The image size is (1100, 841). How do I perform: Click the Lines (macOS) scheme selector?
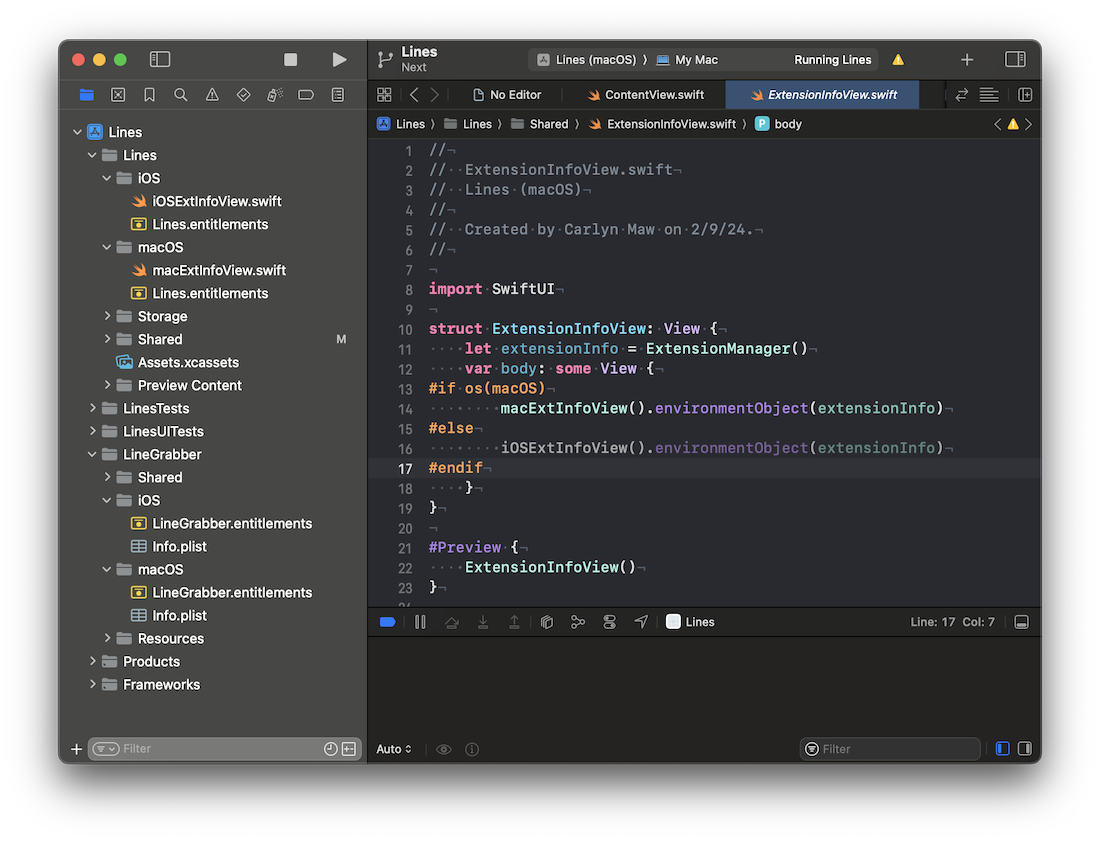[588, 60]
